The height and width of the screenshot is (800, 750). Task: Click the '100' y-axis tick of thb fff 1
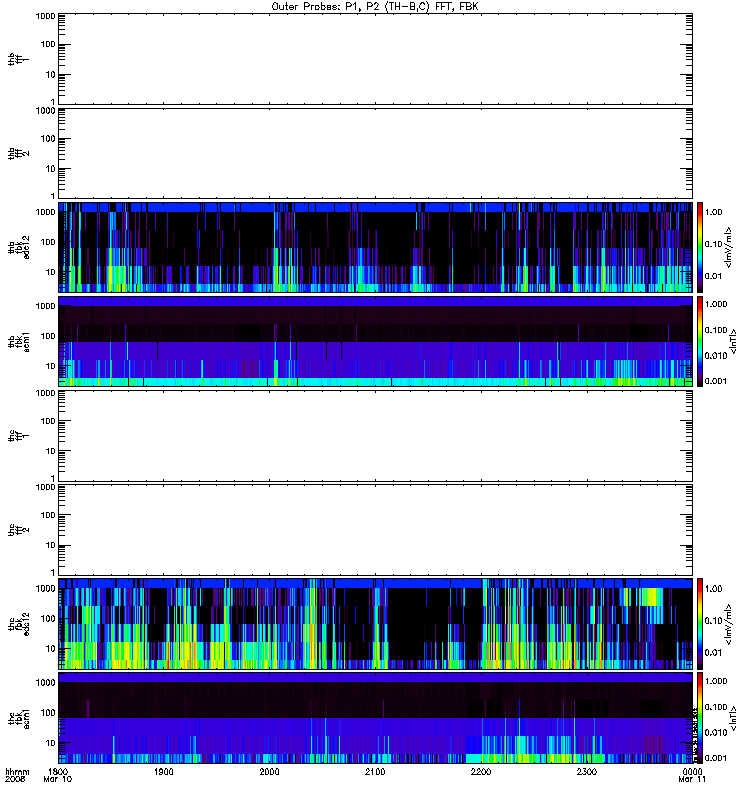[48, 44]
